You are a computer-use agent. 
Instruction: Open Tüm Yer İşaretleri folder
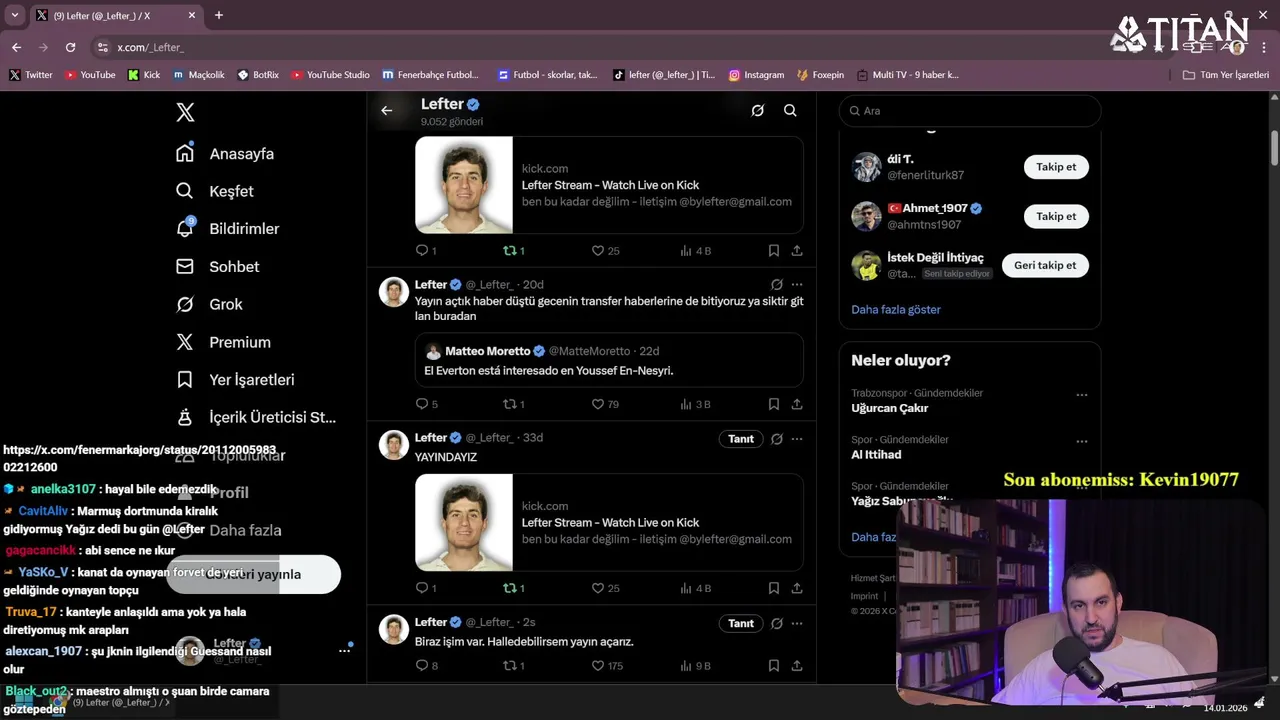pyautogui.click(x=1225, y=75)
